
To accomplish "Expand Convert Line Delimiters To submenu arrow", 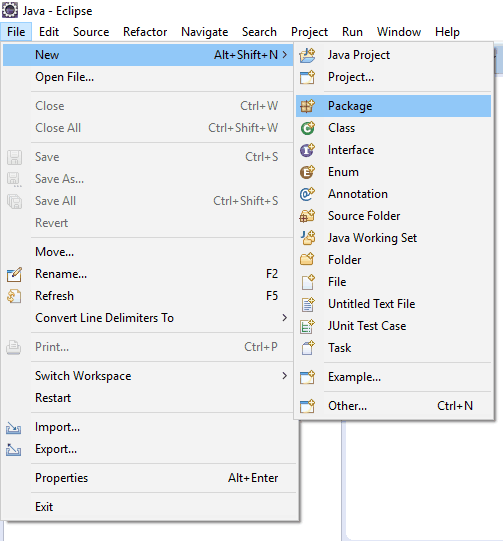I will click(x=284, y=318).
